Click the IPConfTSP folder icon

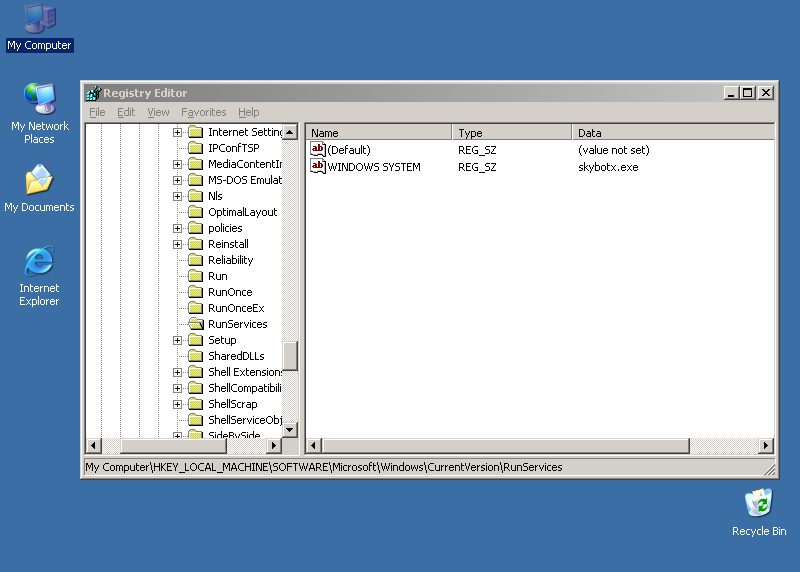point(195,148)
